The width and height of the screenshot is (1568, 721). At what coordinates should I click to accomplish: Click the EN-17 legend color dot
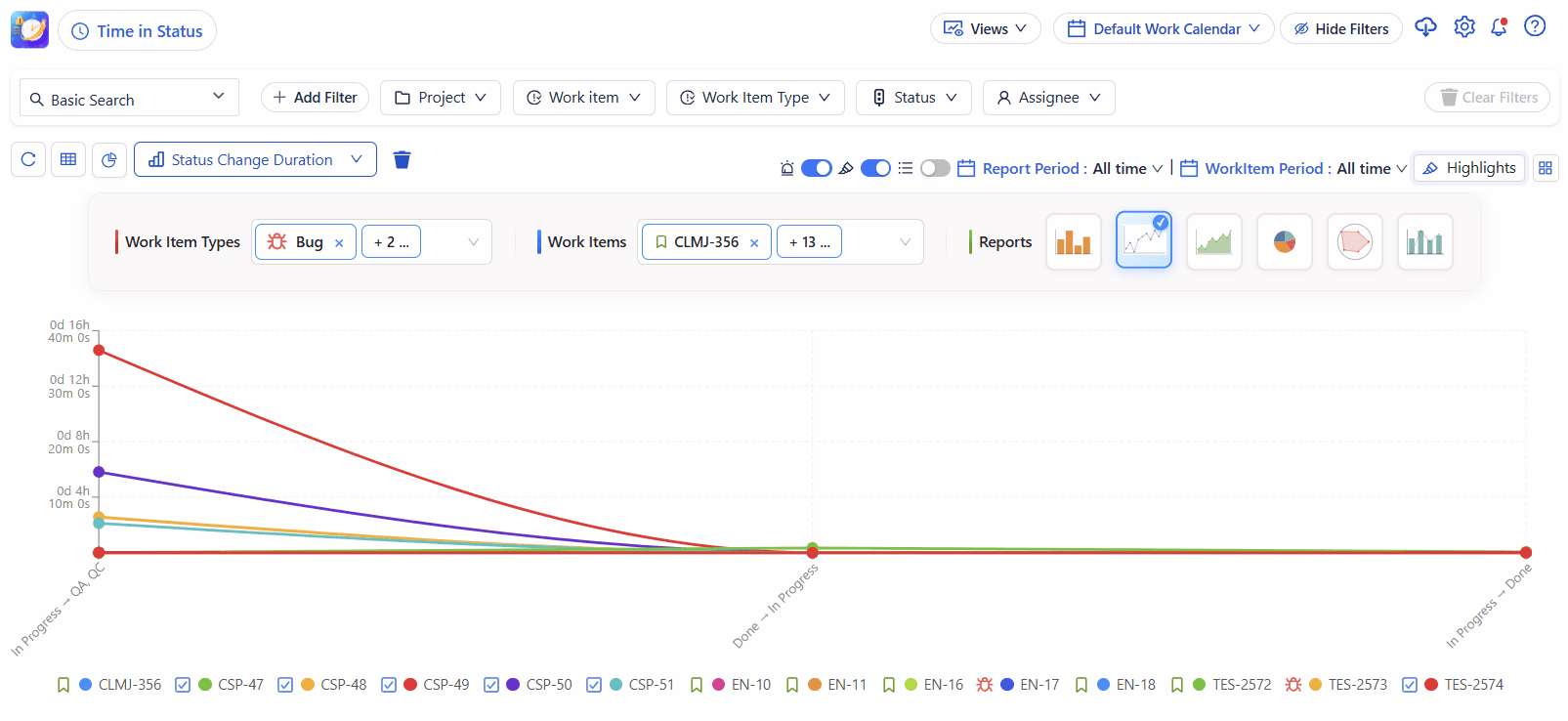[x=1007, y=685]
